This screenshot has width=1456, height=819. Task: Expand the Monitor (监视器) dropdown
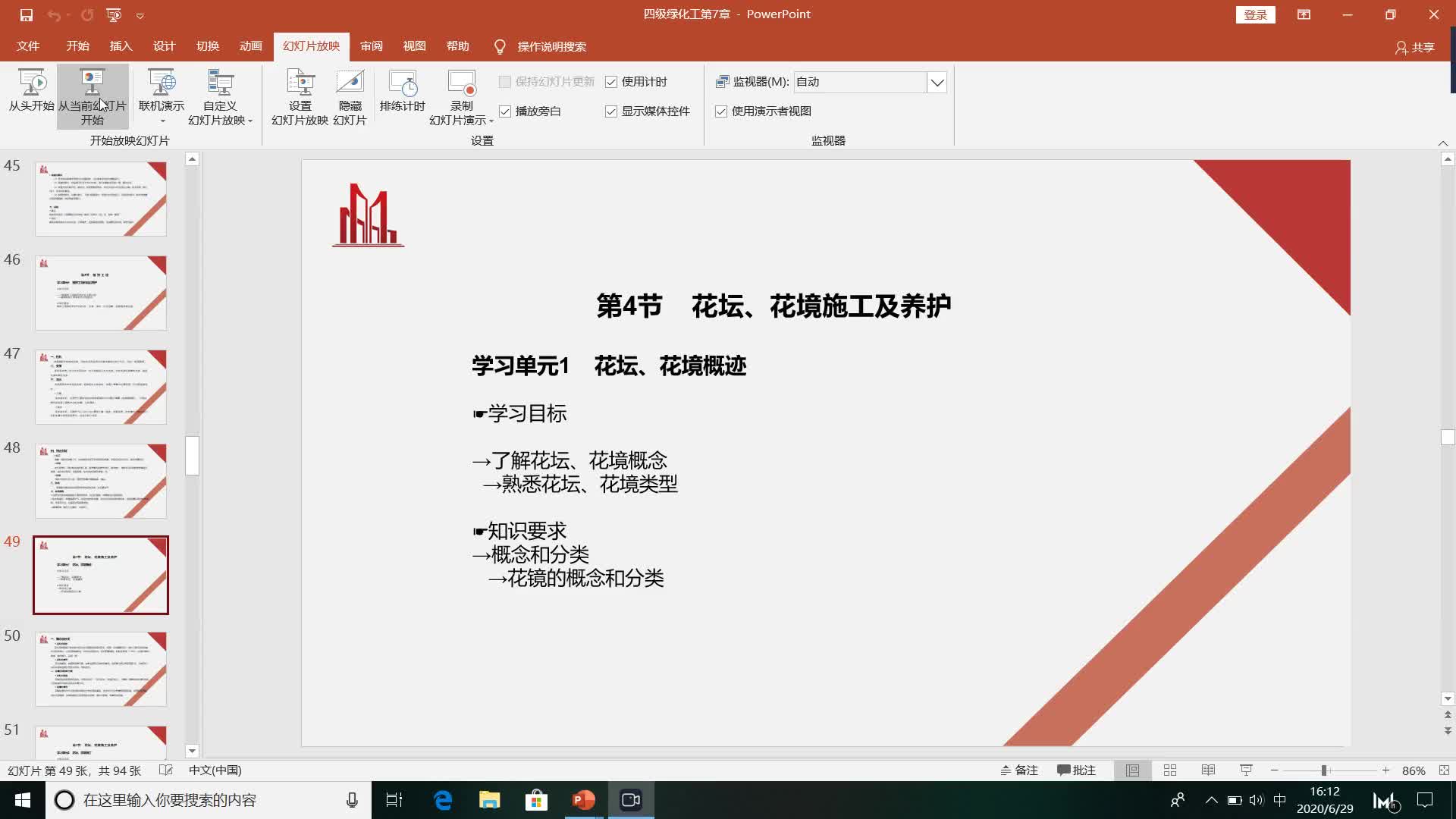[937, 82]
